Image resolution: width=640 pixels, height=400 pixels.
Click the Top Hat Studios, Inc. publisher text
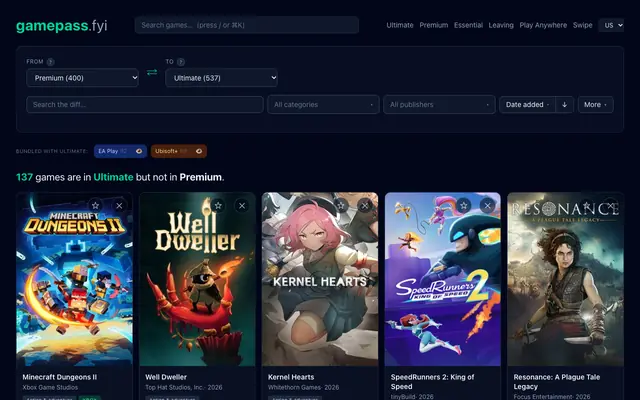176,387
